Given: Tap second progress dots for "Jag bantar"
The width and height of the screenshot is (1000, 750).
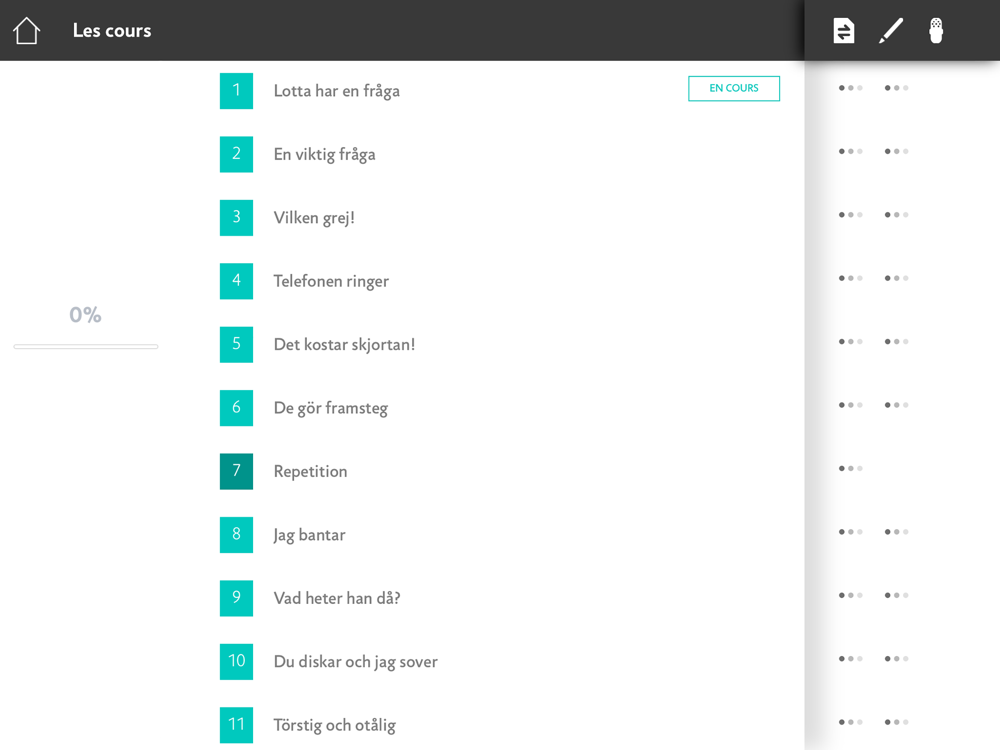Looking at the screenshot, I should click(x=897, y=532).
